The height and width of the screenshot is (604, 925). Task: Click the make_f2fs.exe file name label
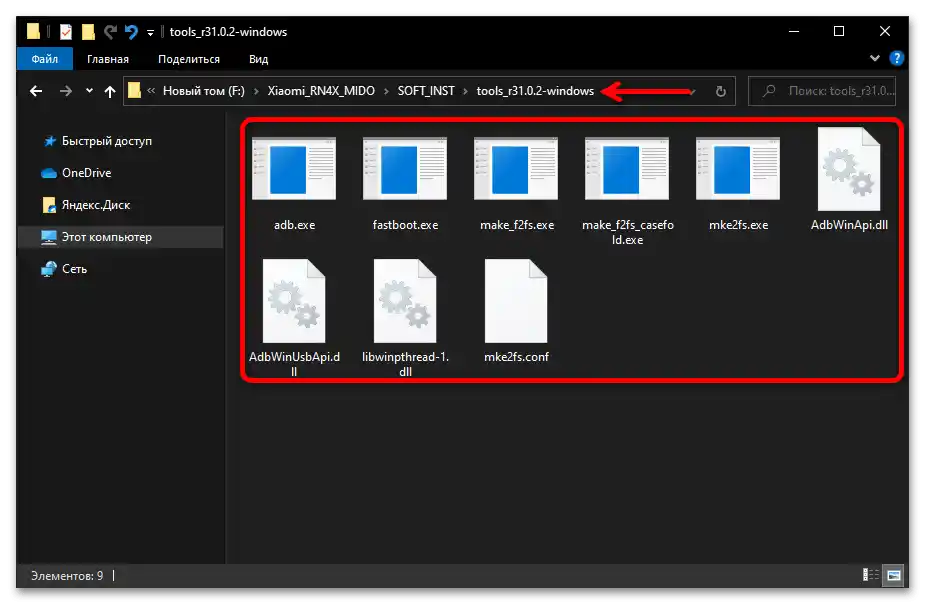[517, 225]
